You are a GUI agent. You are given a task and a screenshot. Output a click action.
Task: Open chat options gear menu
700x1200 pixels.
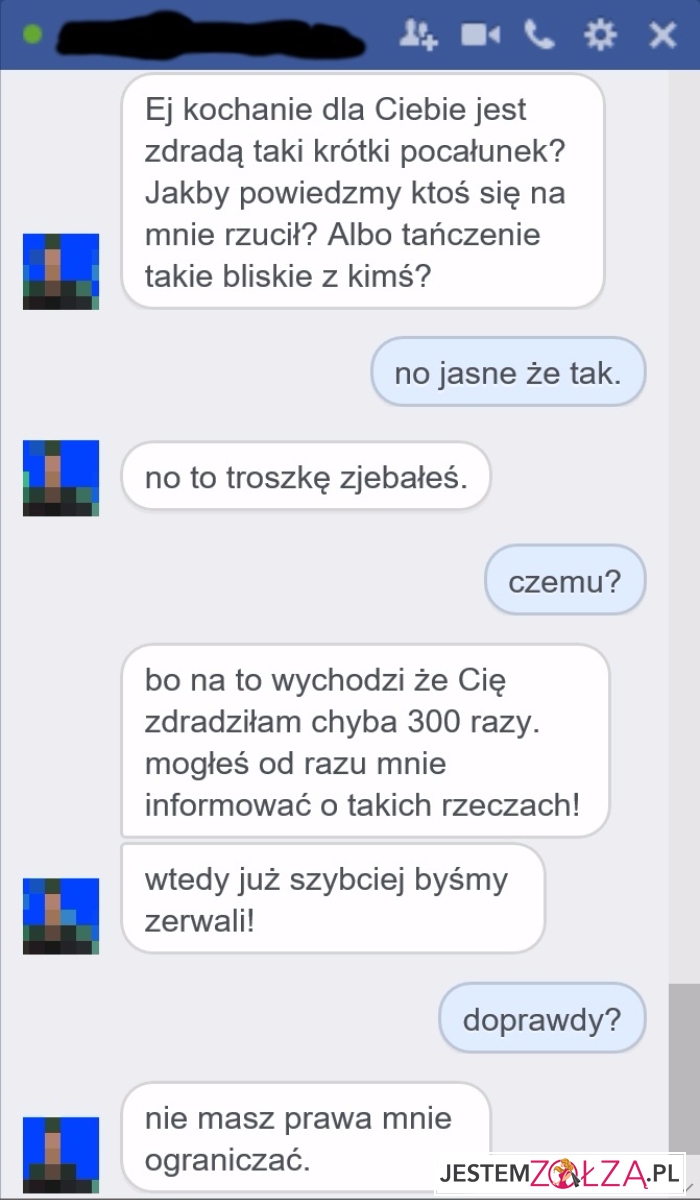[599, 35]
